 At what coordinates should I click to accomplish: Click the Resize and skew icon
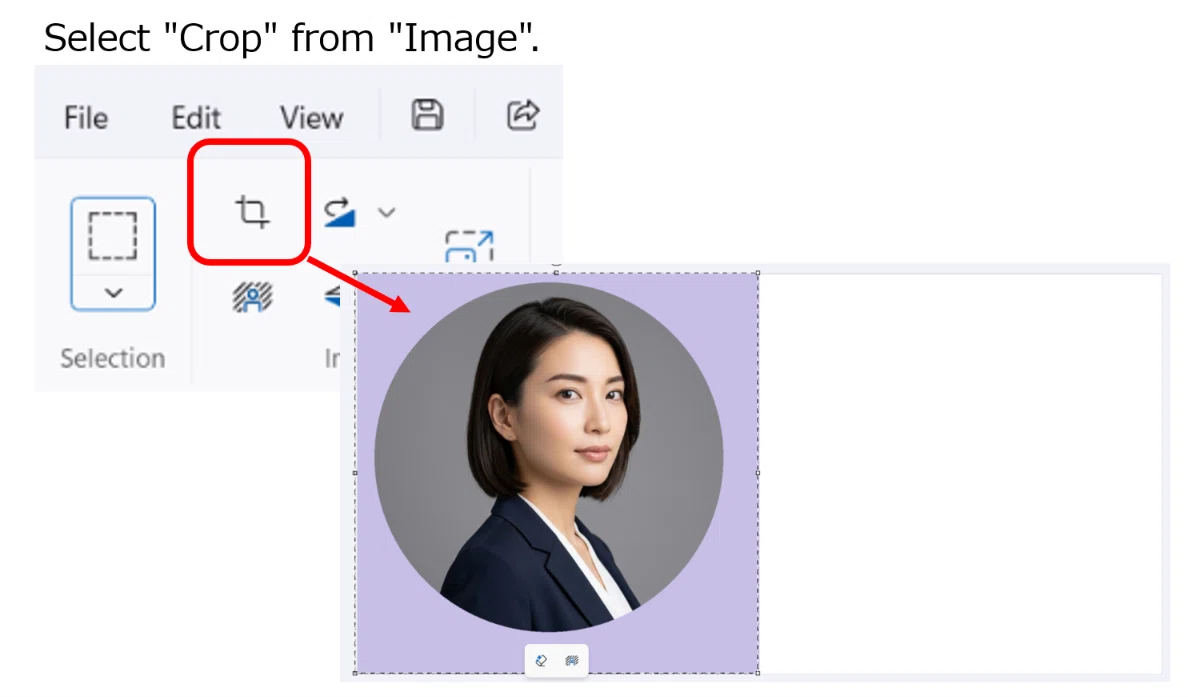click(469, 245)
